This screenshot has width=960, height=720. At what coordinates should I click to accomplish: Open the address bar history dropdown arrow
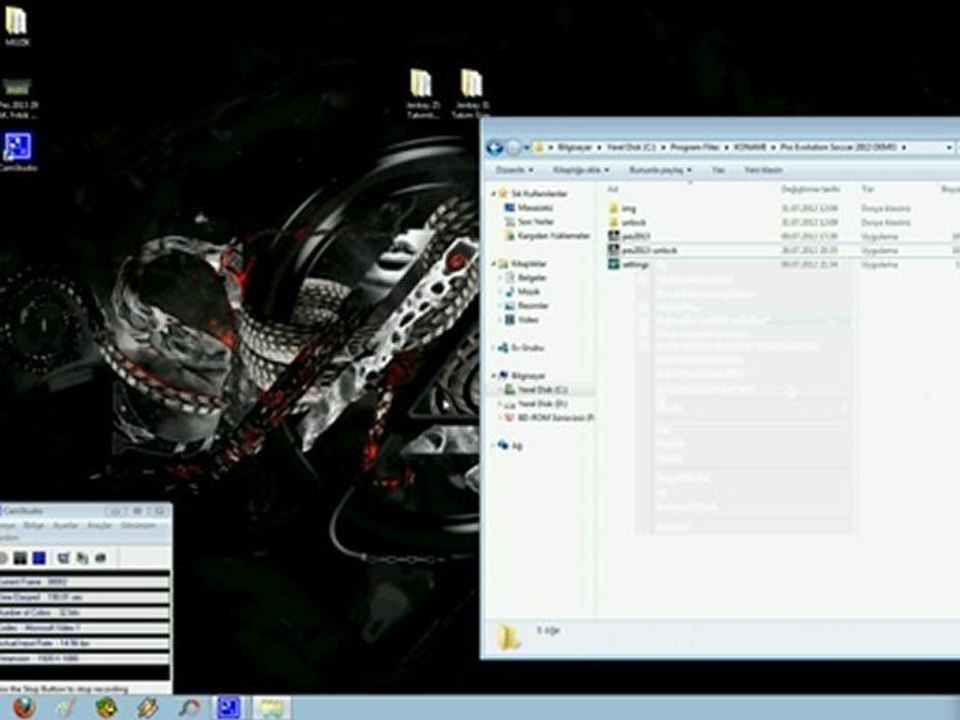point(950,148)
